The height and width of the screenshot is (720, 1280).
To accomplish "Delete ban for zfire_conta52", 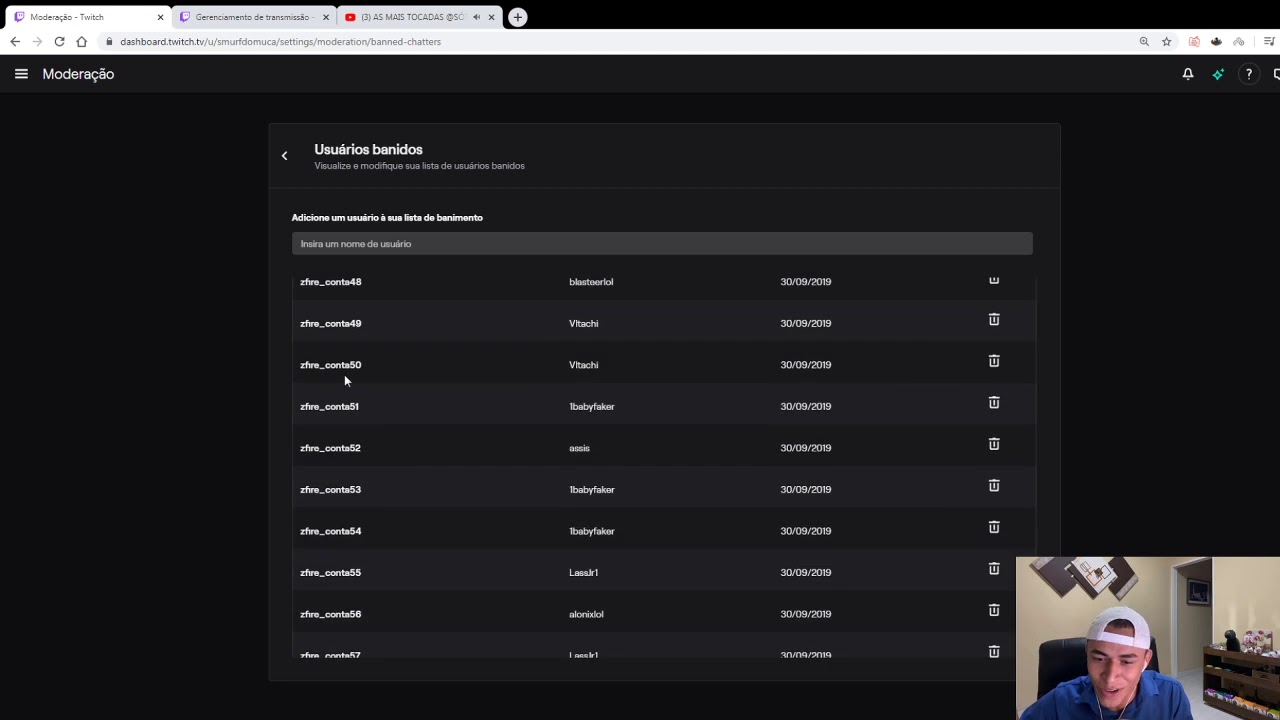I will tap(994, 444).
